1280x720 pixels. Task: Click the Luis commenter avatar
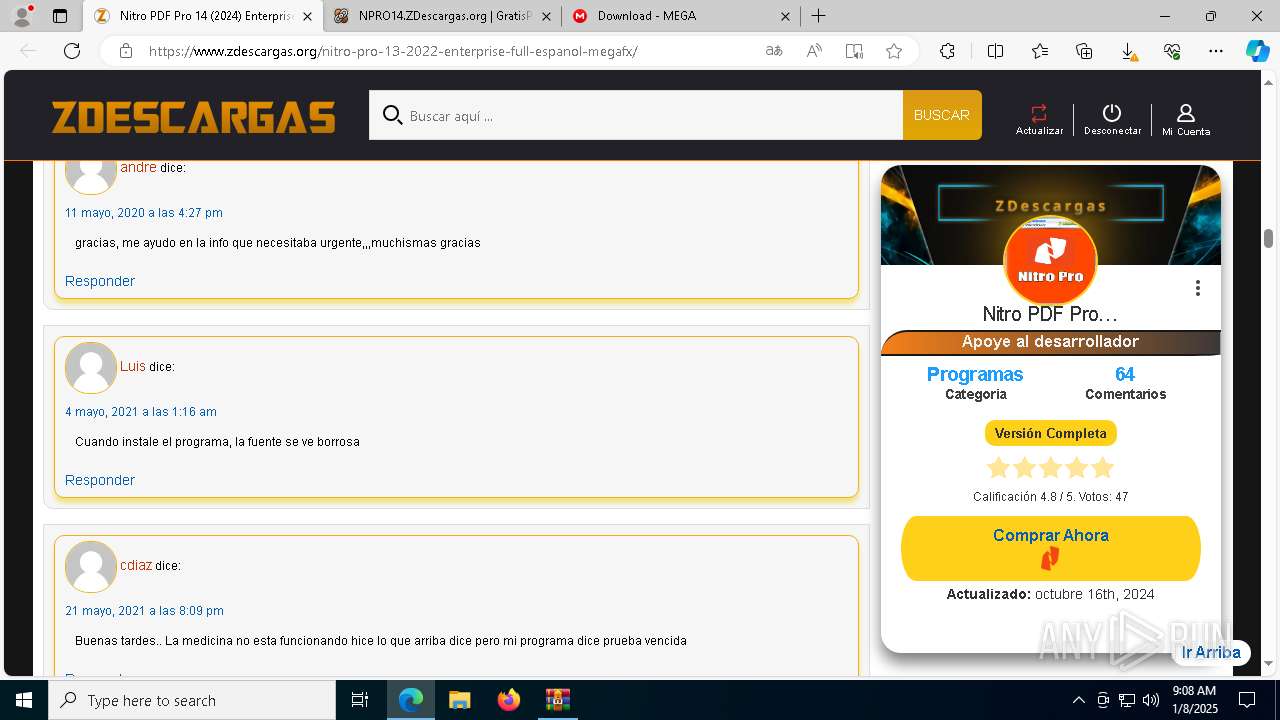coord(91,368)
